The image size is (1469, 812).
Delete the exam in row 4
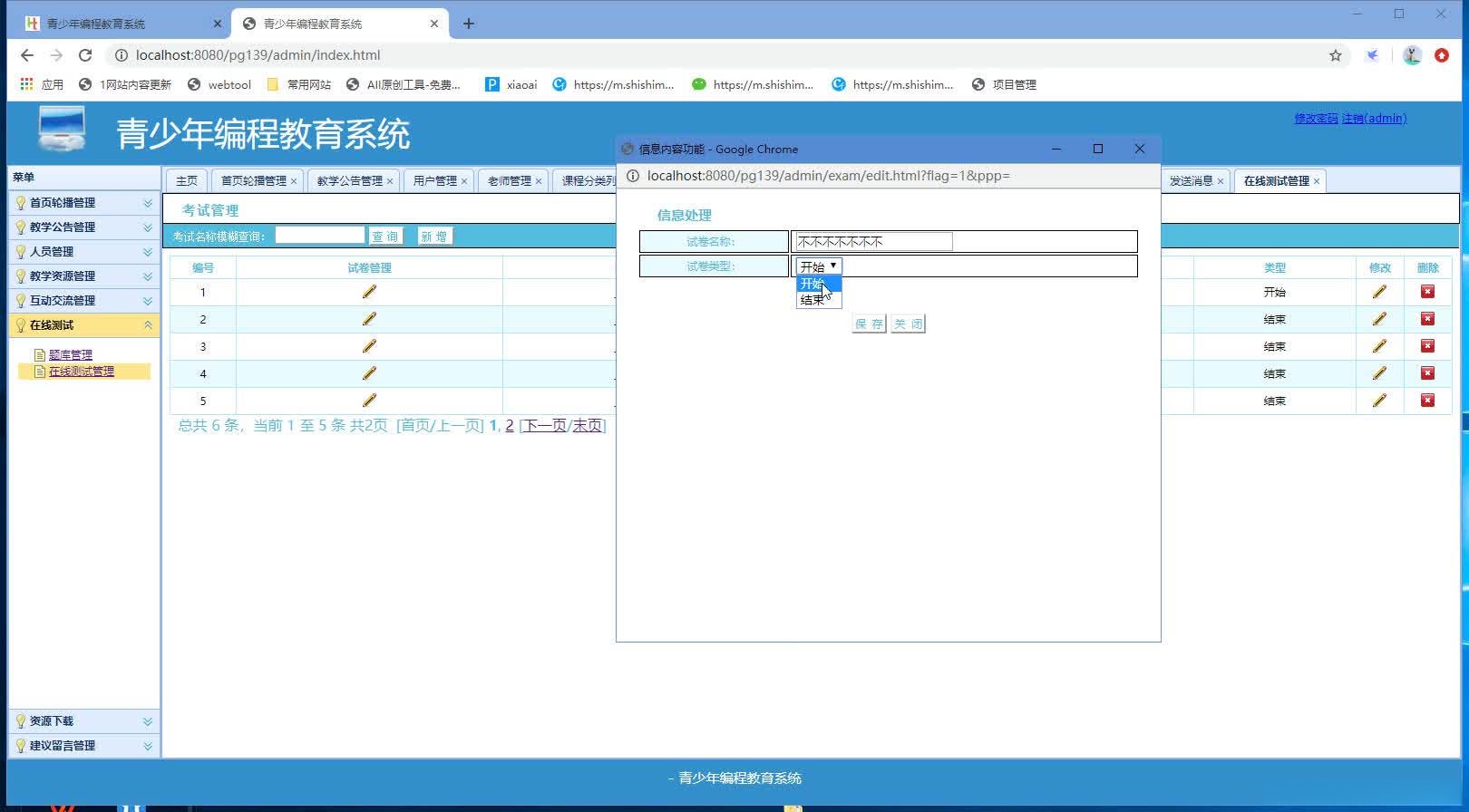click(x=1427, y=373)
